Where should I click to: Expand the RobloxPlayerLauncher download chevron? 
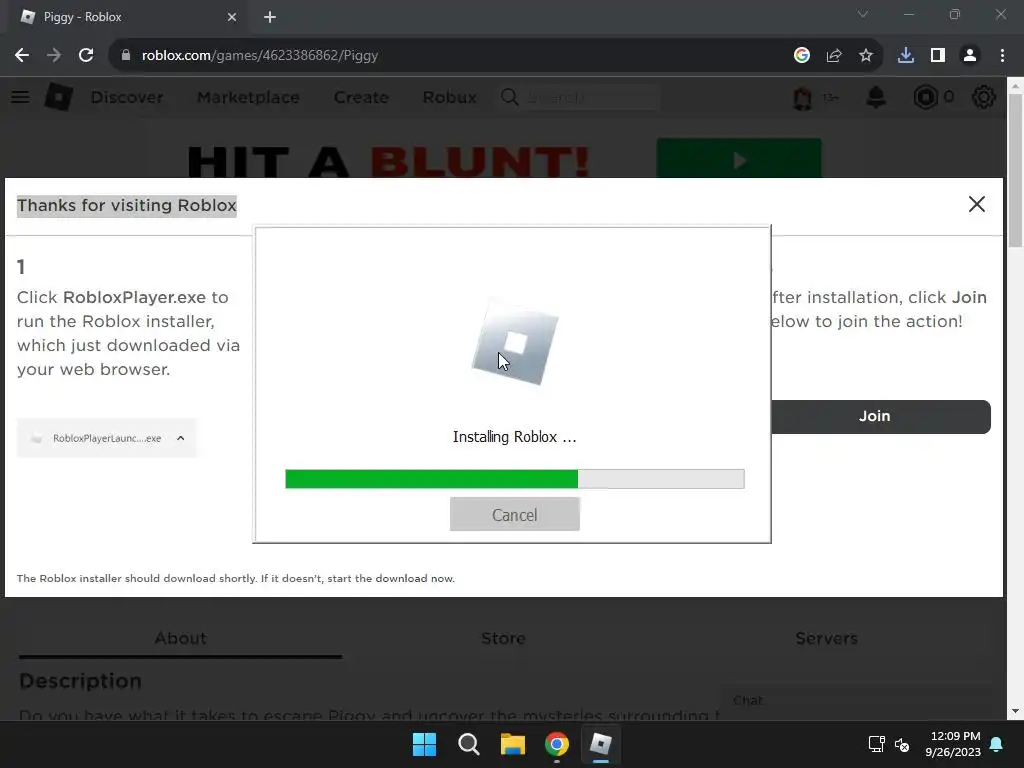click(x=181, y=438)
